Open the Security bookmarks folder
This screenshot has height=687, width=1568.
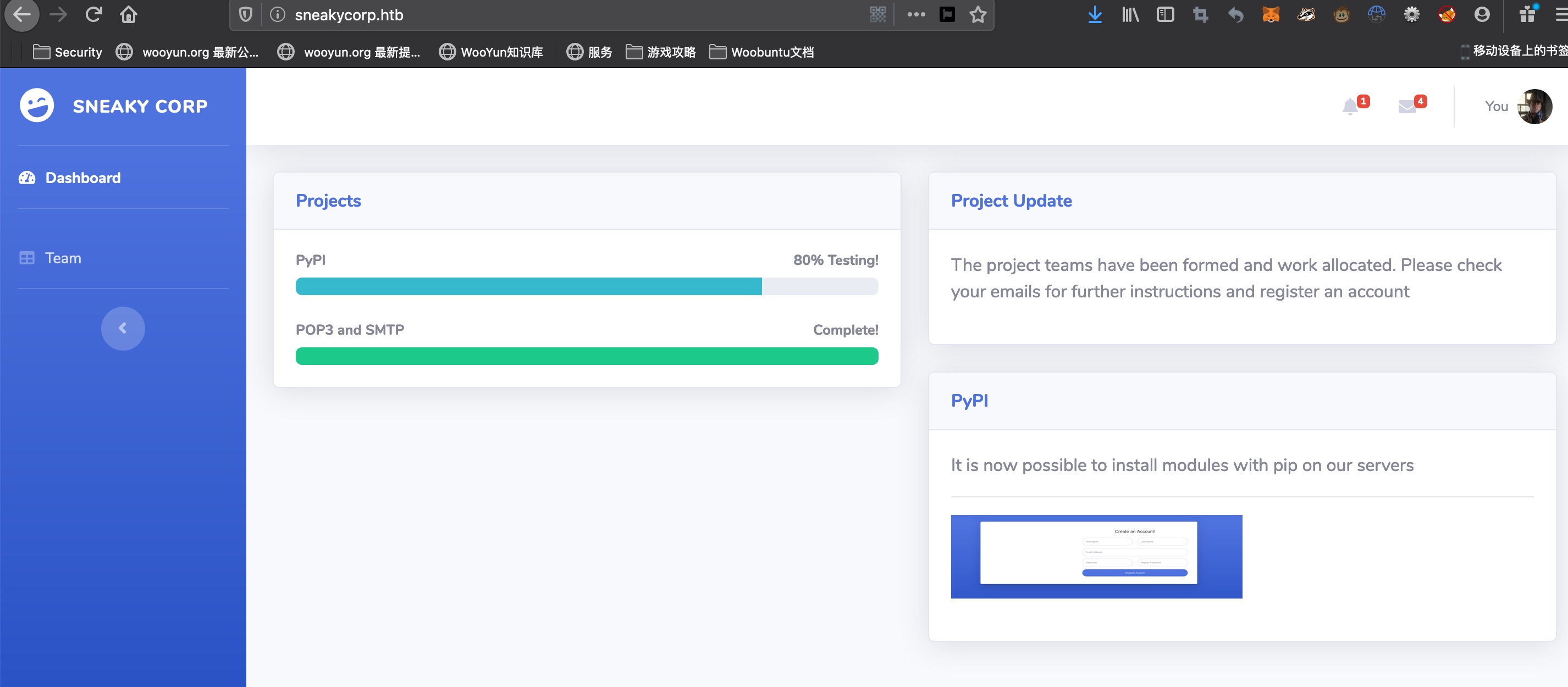[67, 52]
